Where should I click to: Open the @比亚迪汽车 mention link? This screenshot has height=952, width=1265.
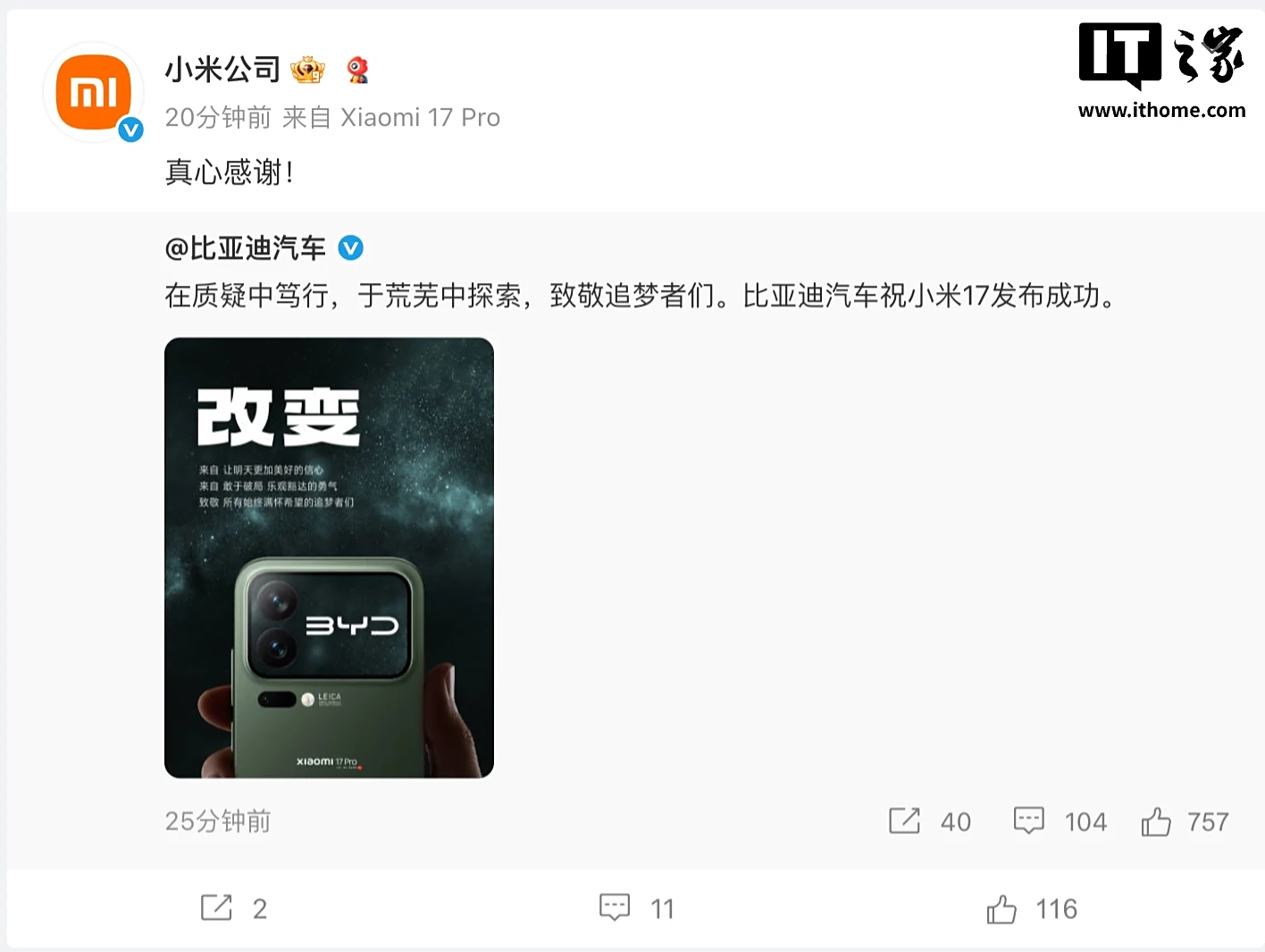tap(246, 248)
